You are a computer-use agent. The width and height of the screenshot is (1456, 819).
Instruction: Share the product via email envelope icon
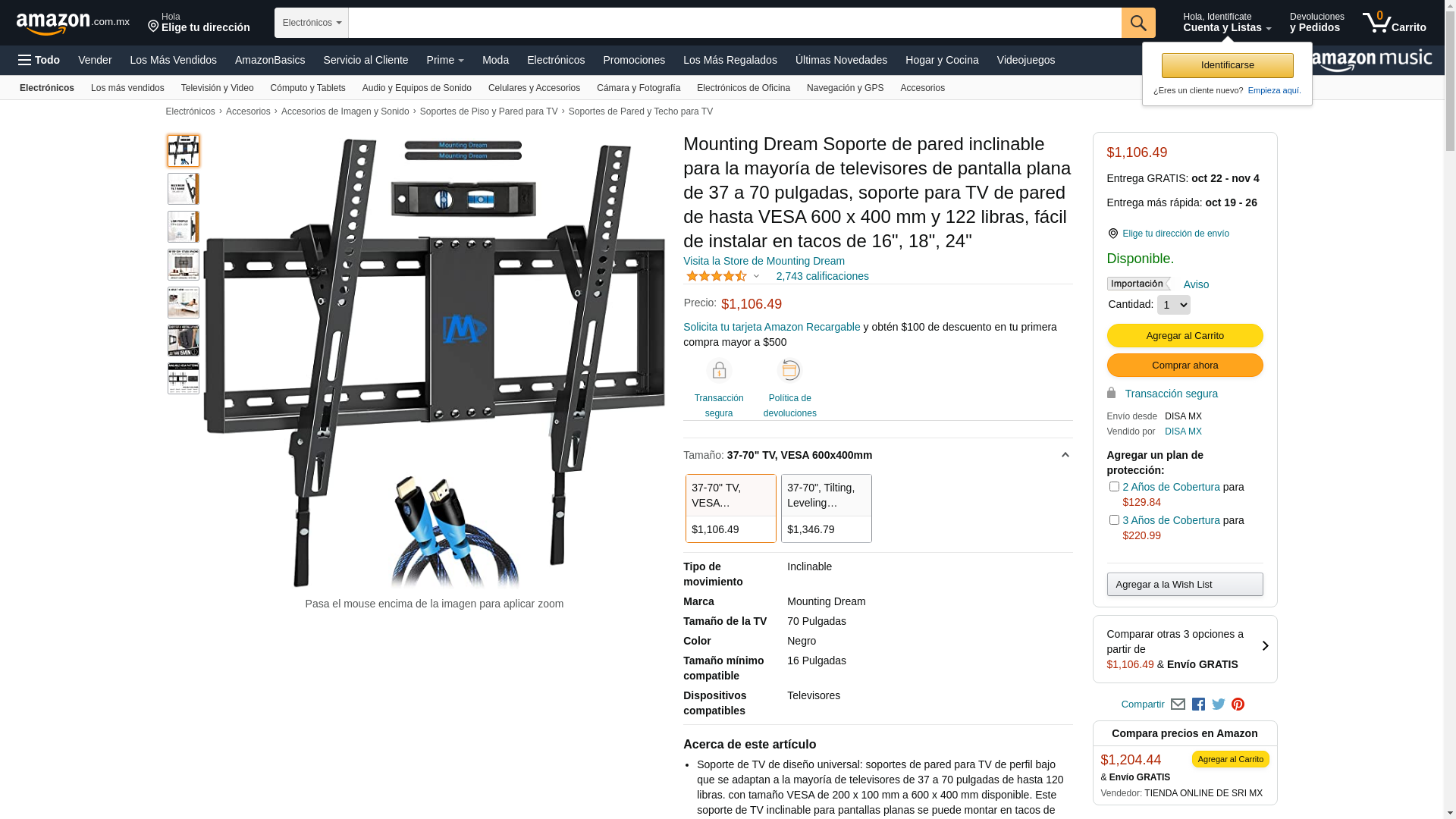(1178, 704)
